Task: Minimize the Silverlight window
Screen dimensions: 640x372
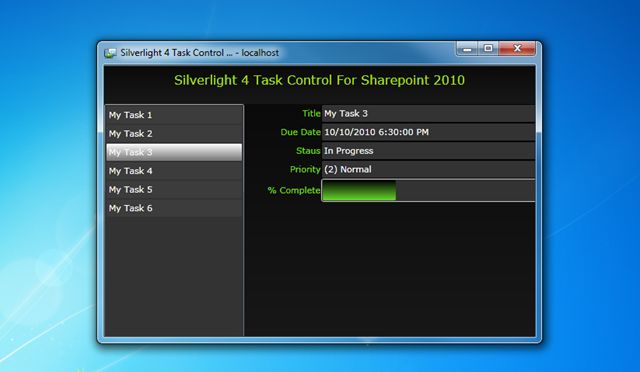Action: click(468, 49)
